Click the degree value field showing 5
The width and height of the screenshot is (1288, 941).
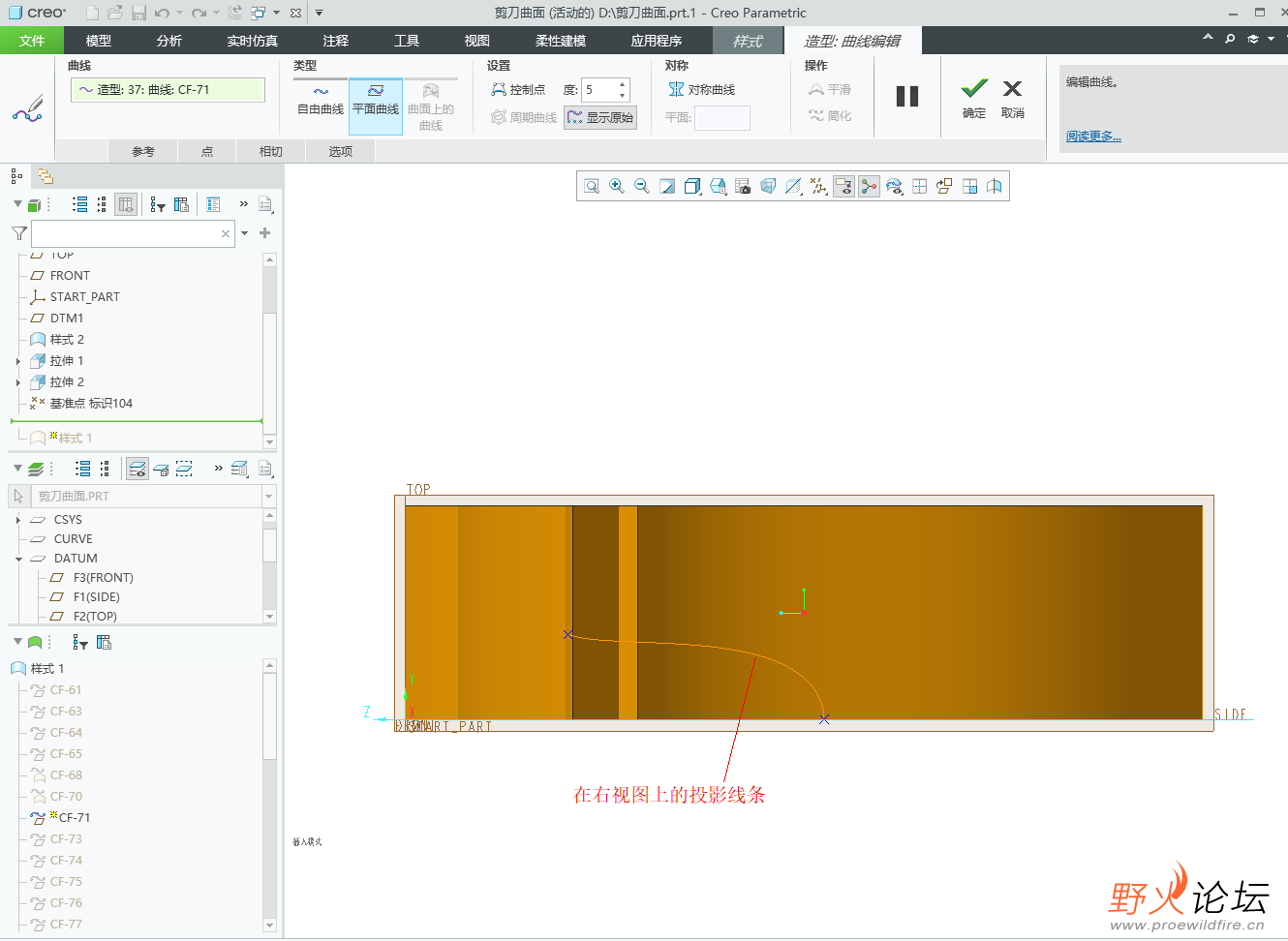click(599, 90)
